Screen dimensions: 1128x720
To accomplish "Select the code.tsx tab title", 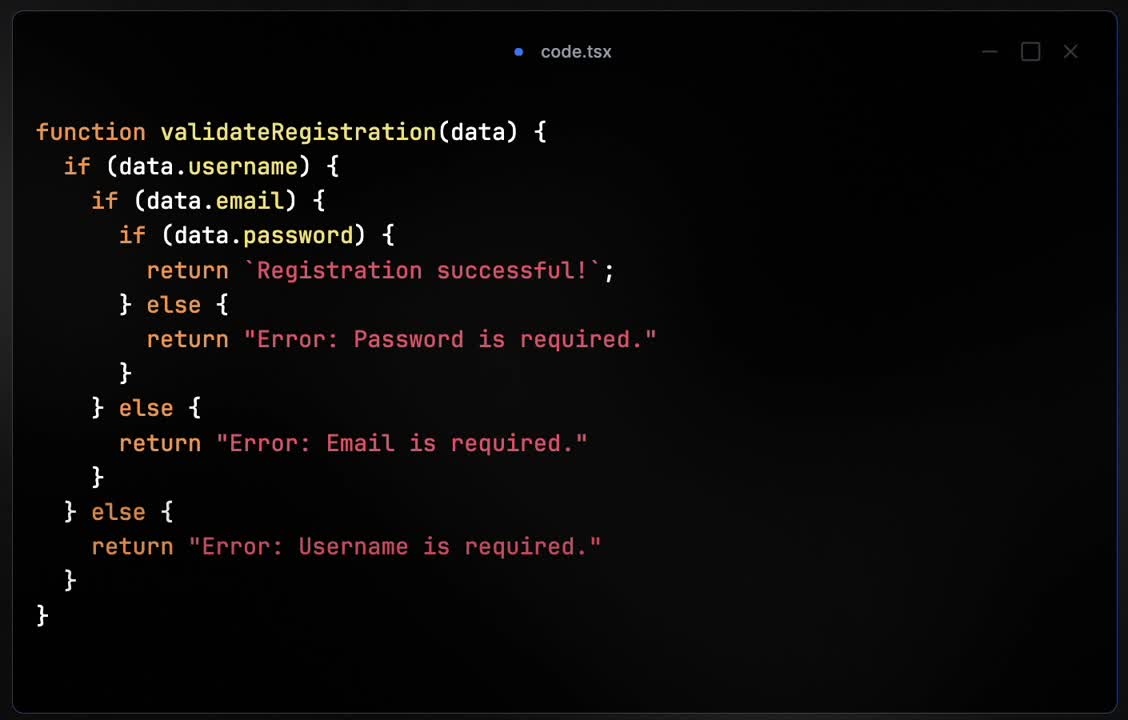I will pyautogui.click(x=576, y=52).
